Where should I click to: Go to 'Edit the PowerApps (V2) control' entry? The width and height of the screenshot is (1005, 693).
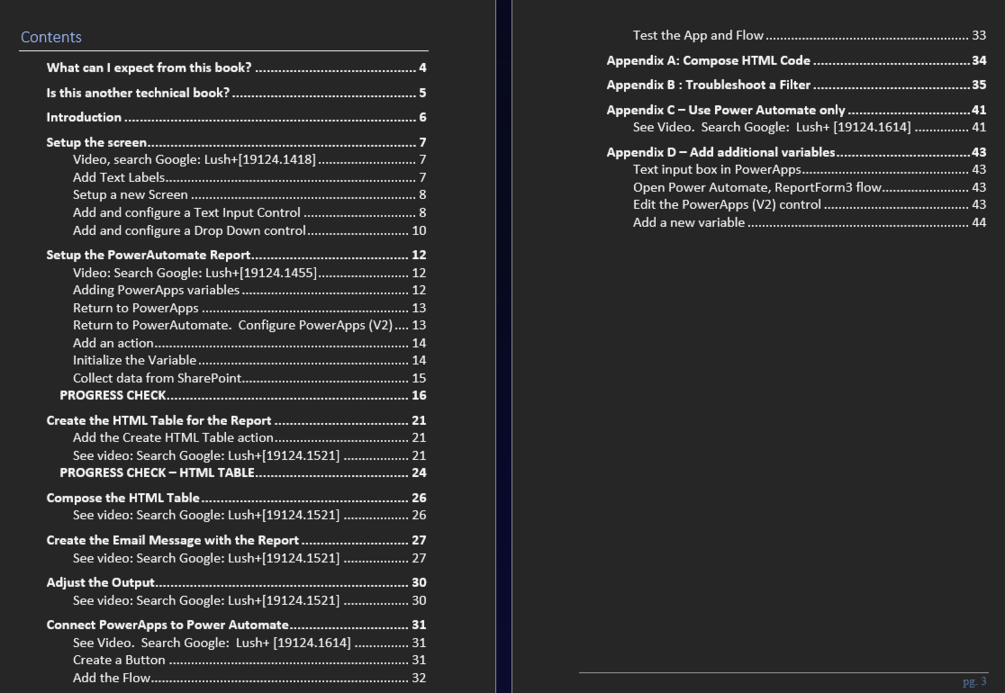click(810, 205)
